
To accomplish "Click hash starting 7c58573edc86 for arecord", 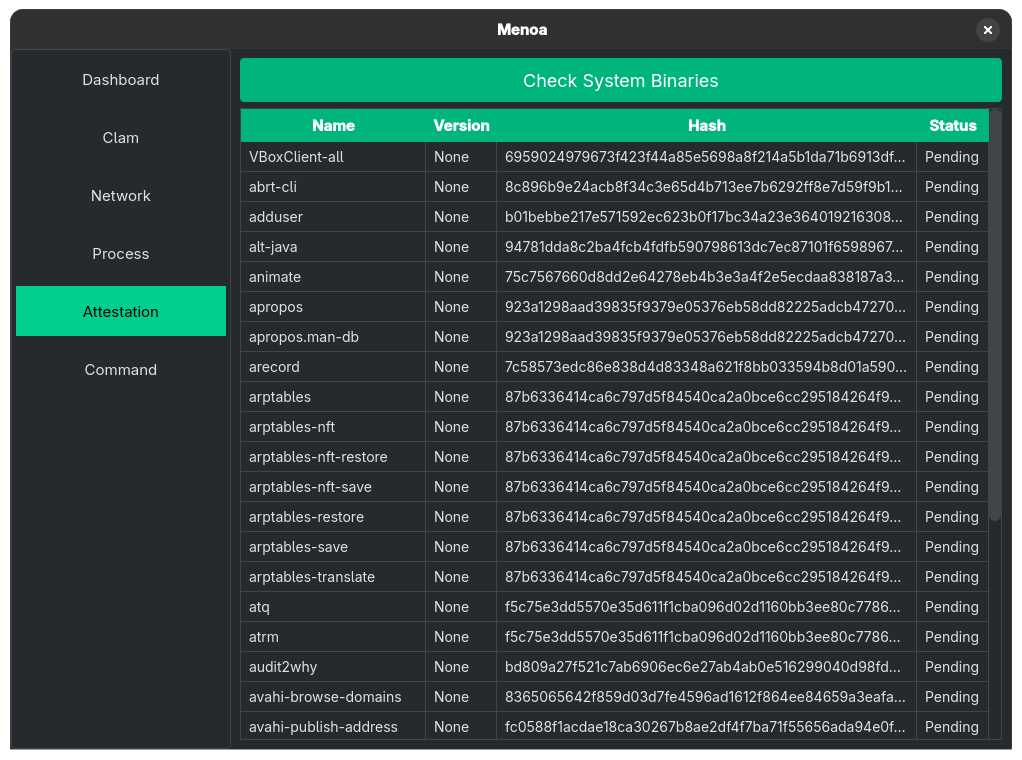I will pyautogui.click(x=705, y=367).
